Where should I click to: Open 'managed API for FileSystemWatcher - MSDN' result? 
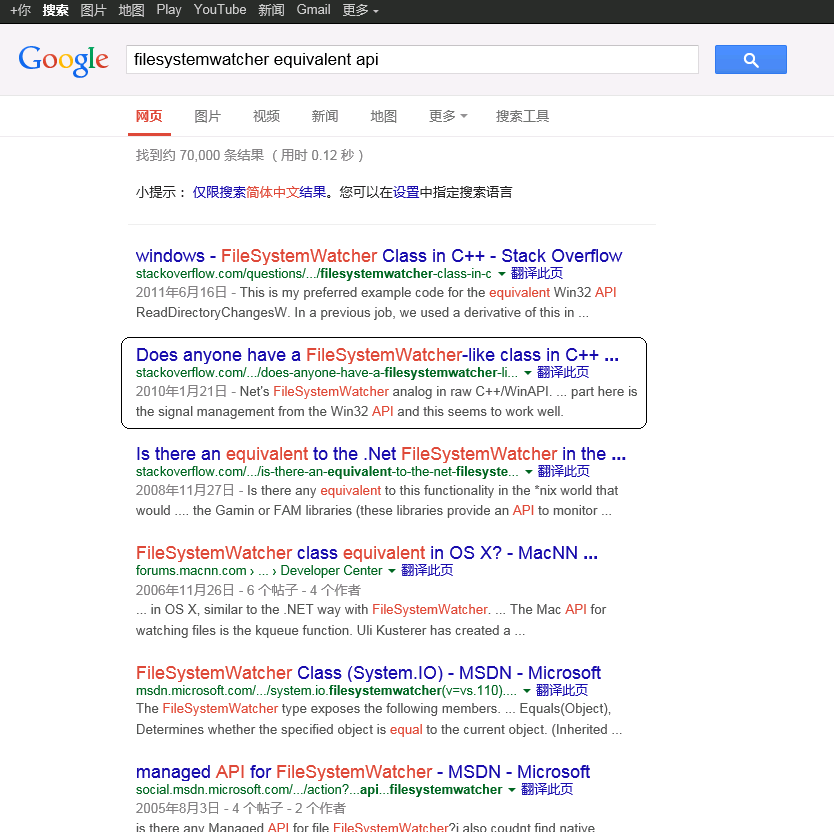363,772
